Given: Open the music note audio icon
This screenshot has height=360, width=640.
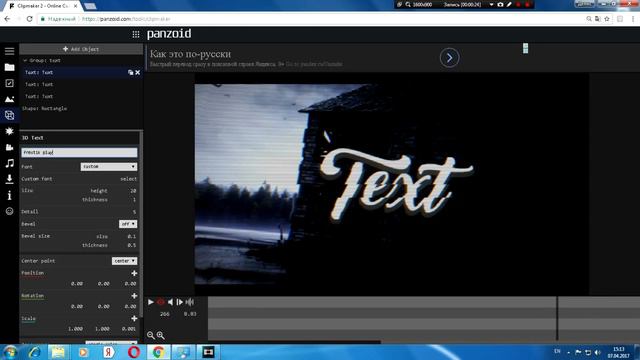Looking at the screenshot, I should tap(9, 163).
